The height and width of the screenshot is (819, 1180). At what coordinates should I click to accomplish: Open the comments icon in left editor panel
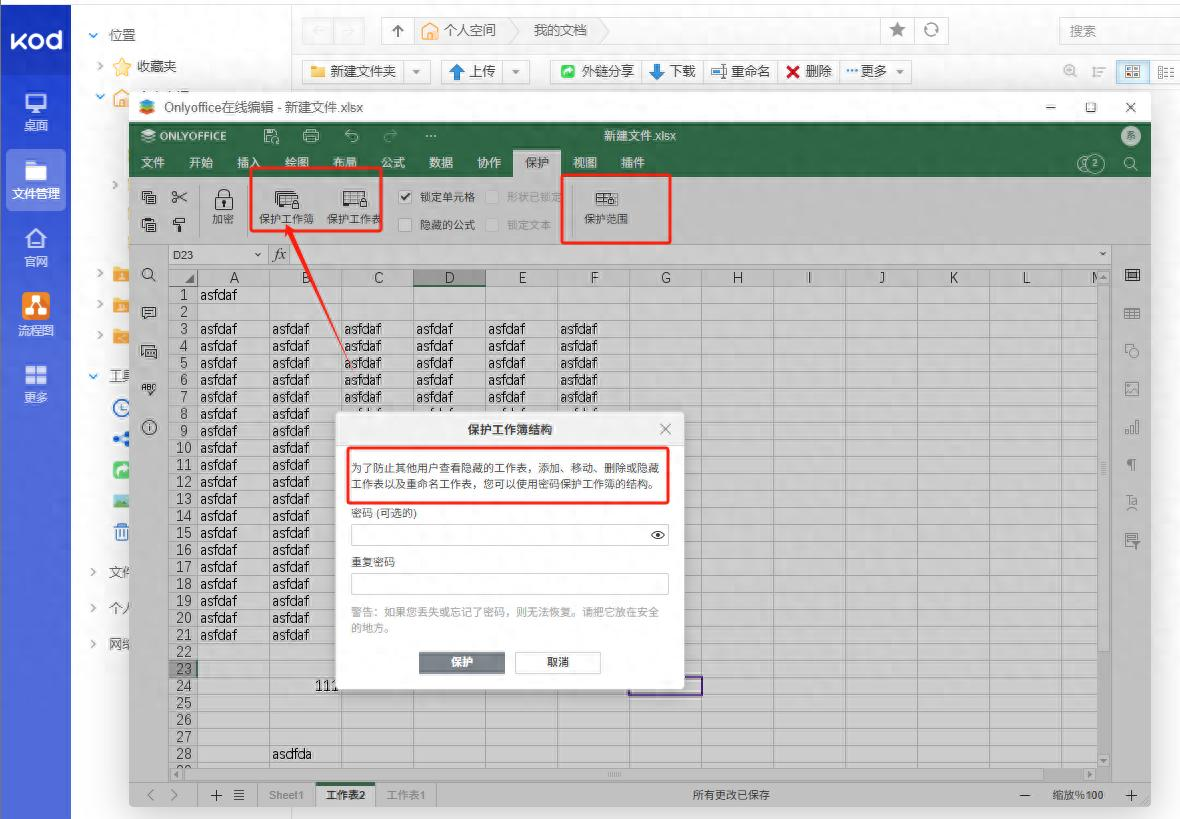[149, 313]
